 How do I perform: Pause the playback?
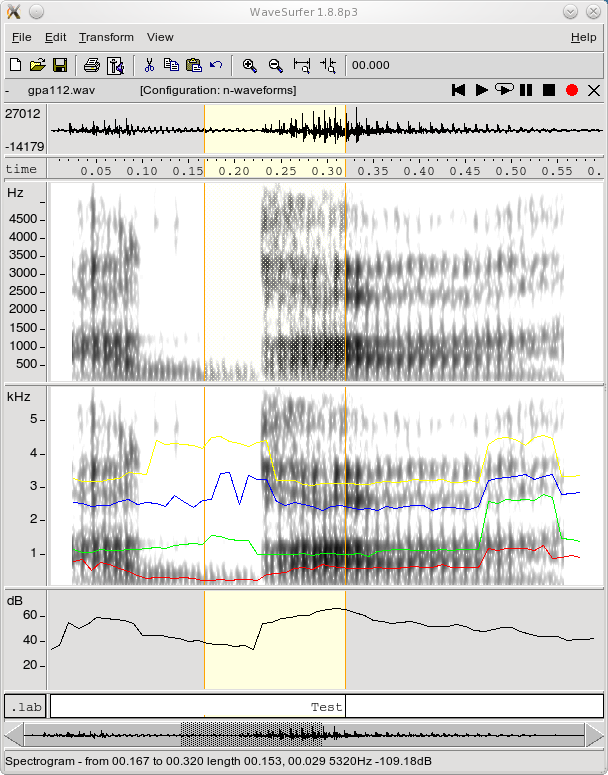526,90
